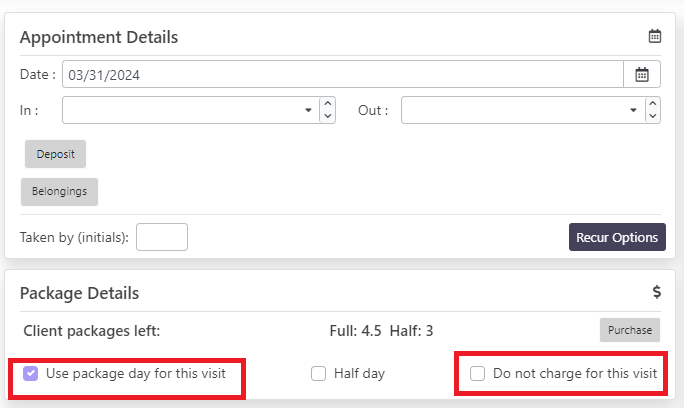Click calendar icon in Appointment Details header

pos(655,37)
